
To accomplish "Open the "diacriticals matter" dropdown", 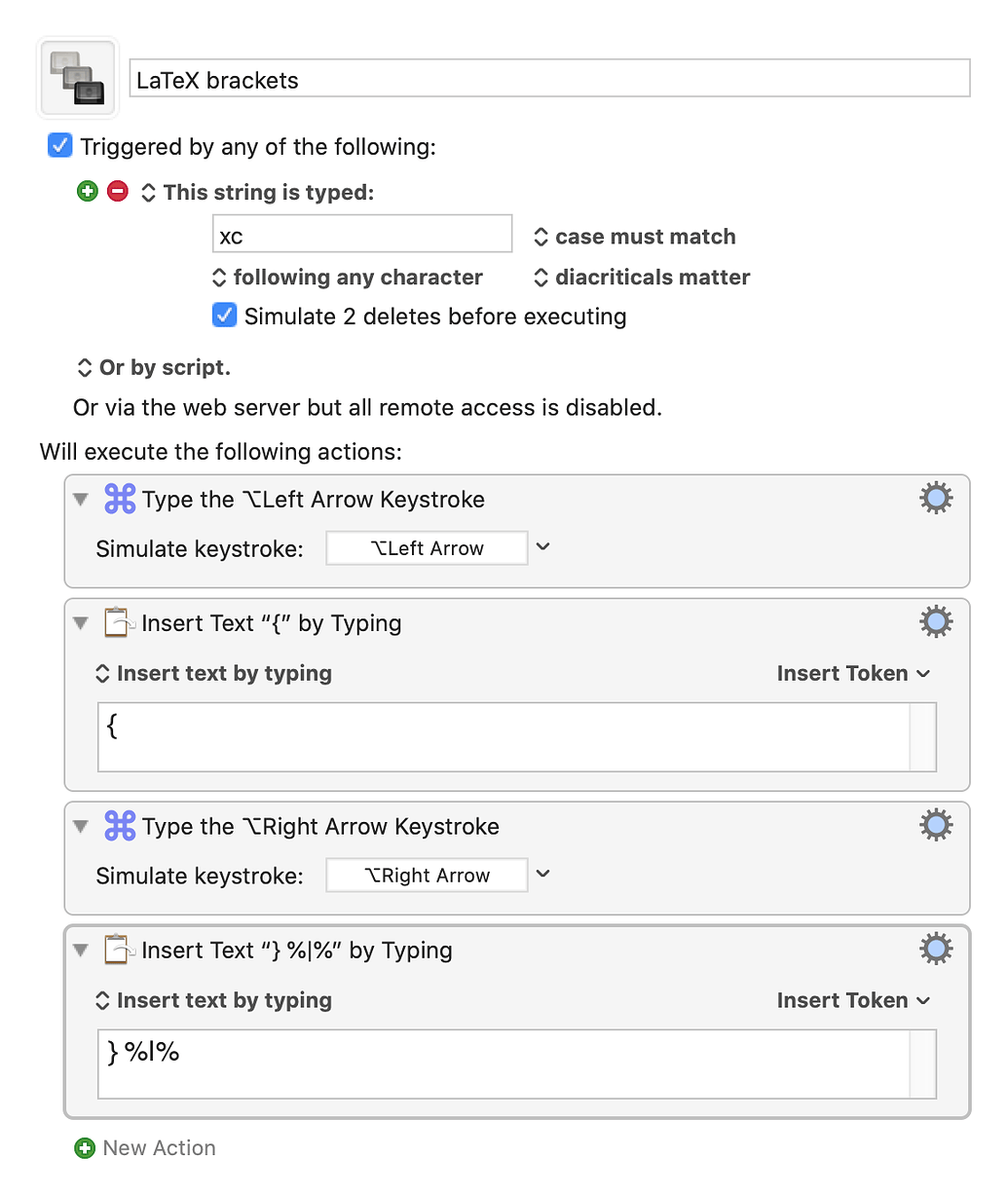I will (x=642, y=278).
